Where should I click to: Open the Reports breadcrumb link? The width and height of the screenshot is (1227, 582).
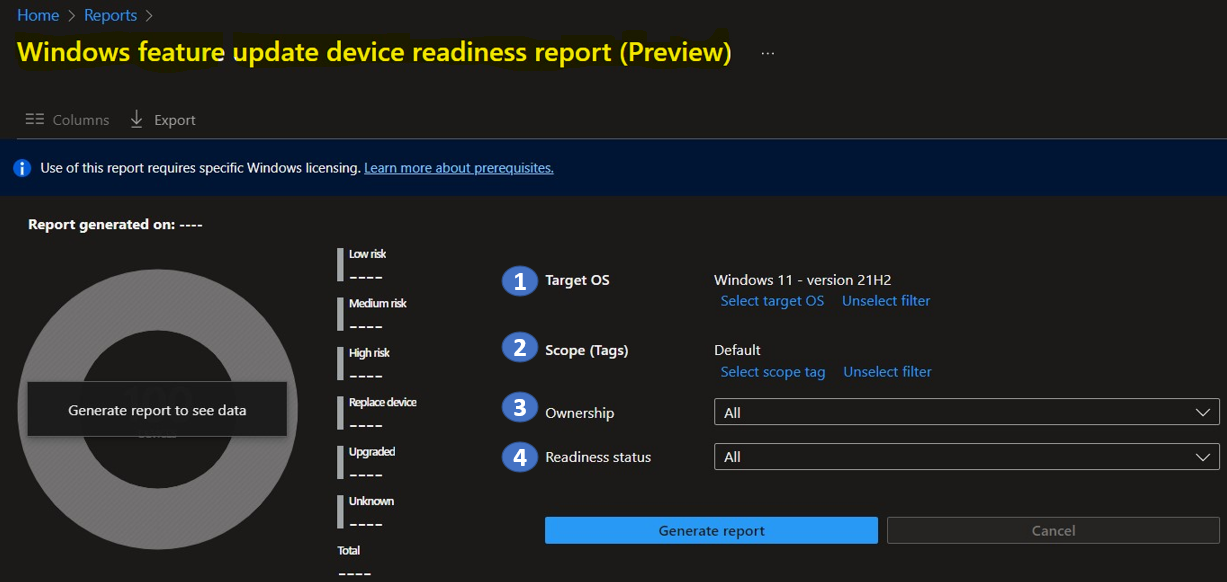coord(110,15)
